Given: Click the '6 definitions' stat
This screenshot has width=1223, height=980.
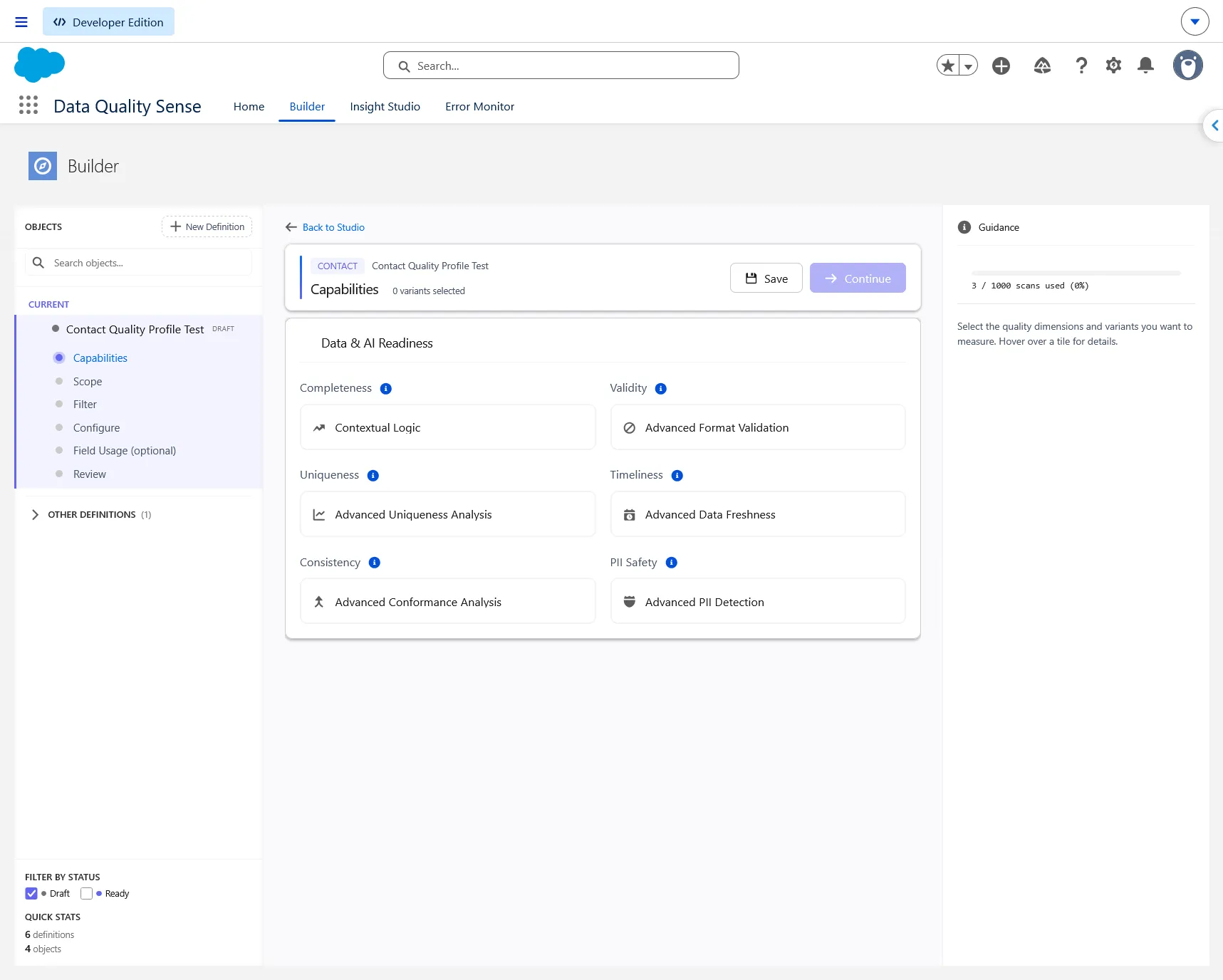Looking at the screenshot, I should [49, 934].
